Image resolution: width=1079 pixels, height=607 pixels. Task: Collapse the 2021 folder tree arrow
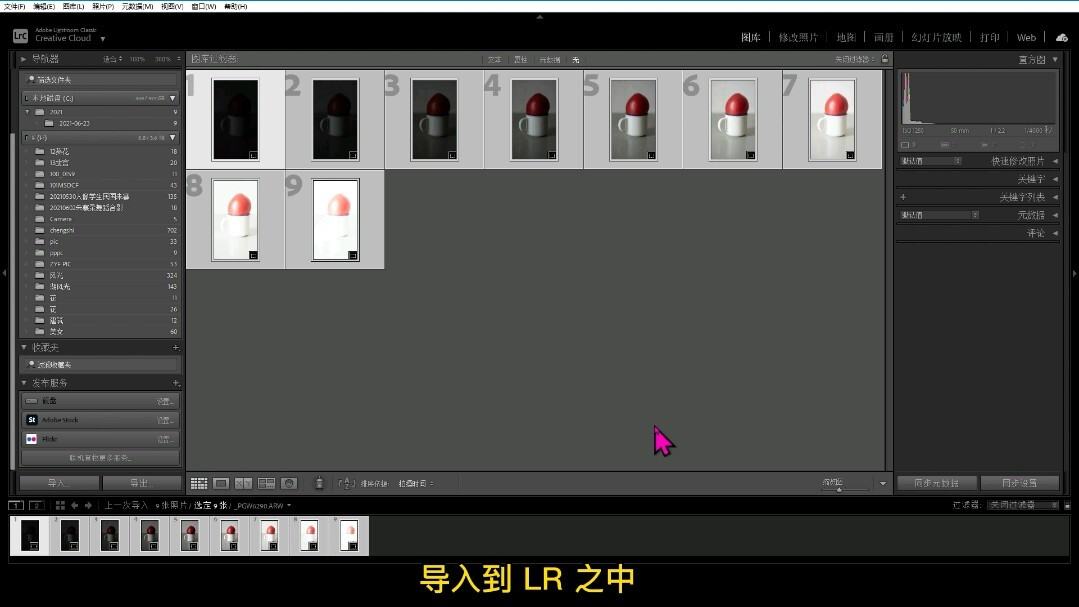click(x=28, y=111)
